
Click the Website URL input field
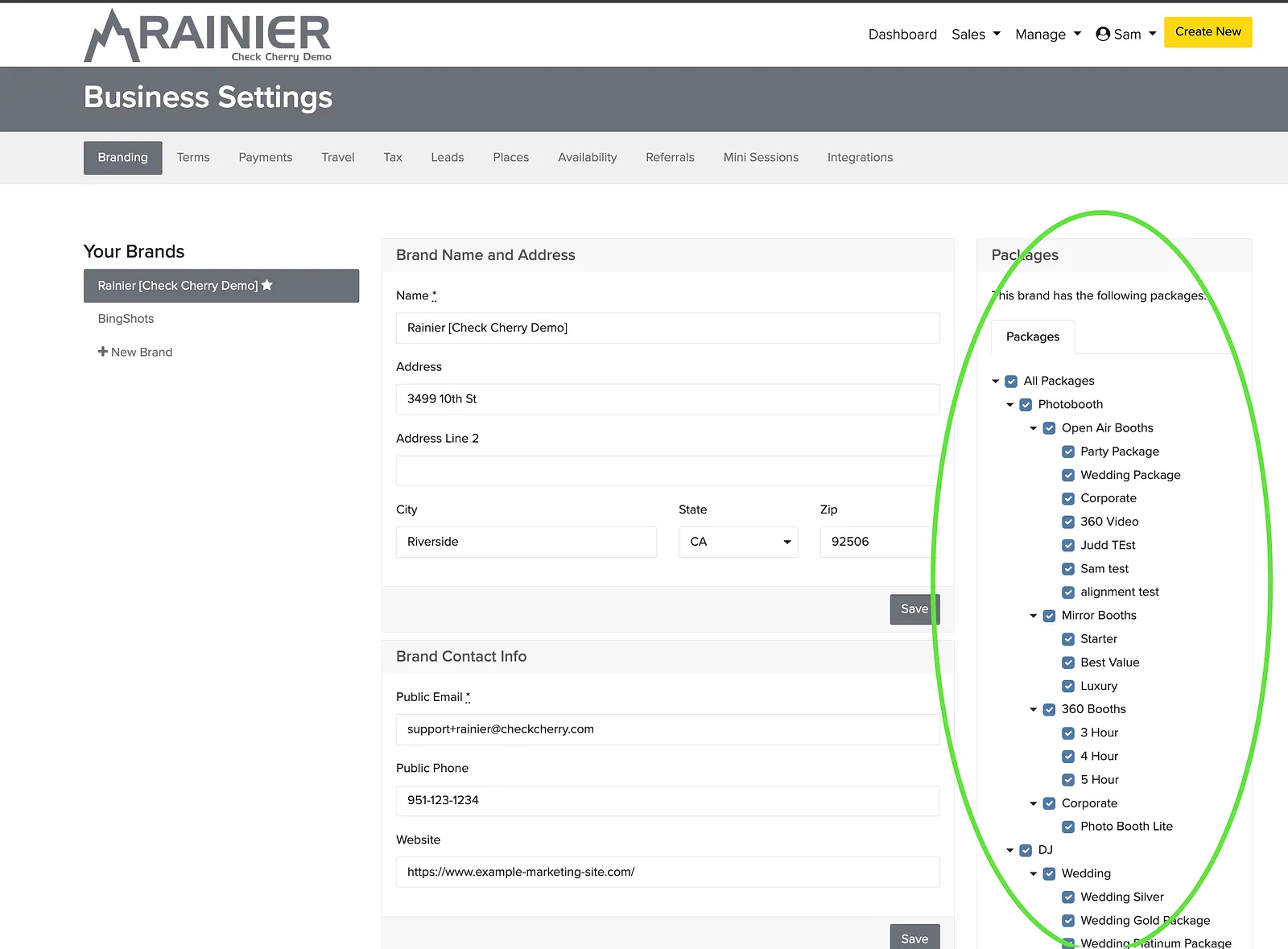coord(668,872)
